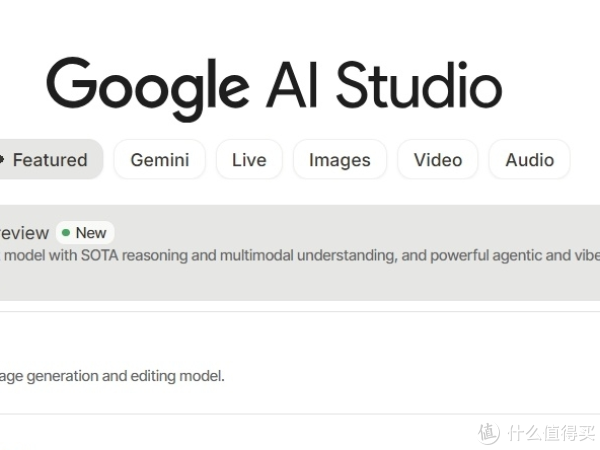
Task: Select the Featured category tab
Action: click(49, 160)
